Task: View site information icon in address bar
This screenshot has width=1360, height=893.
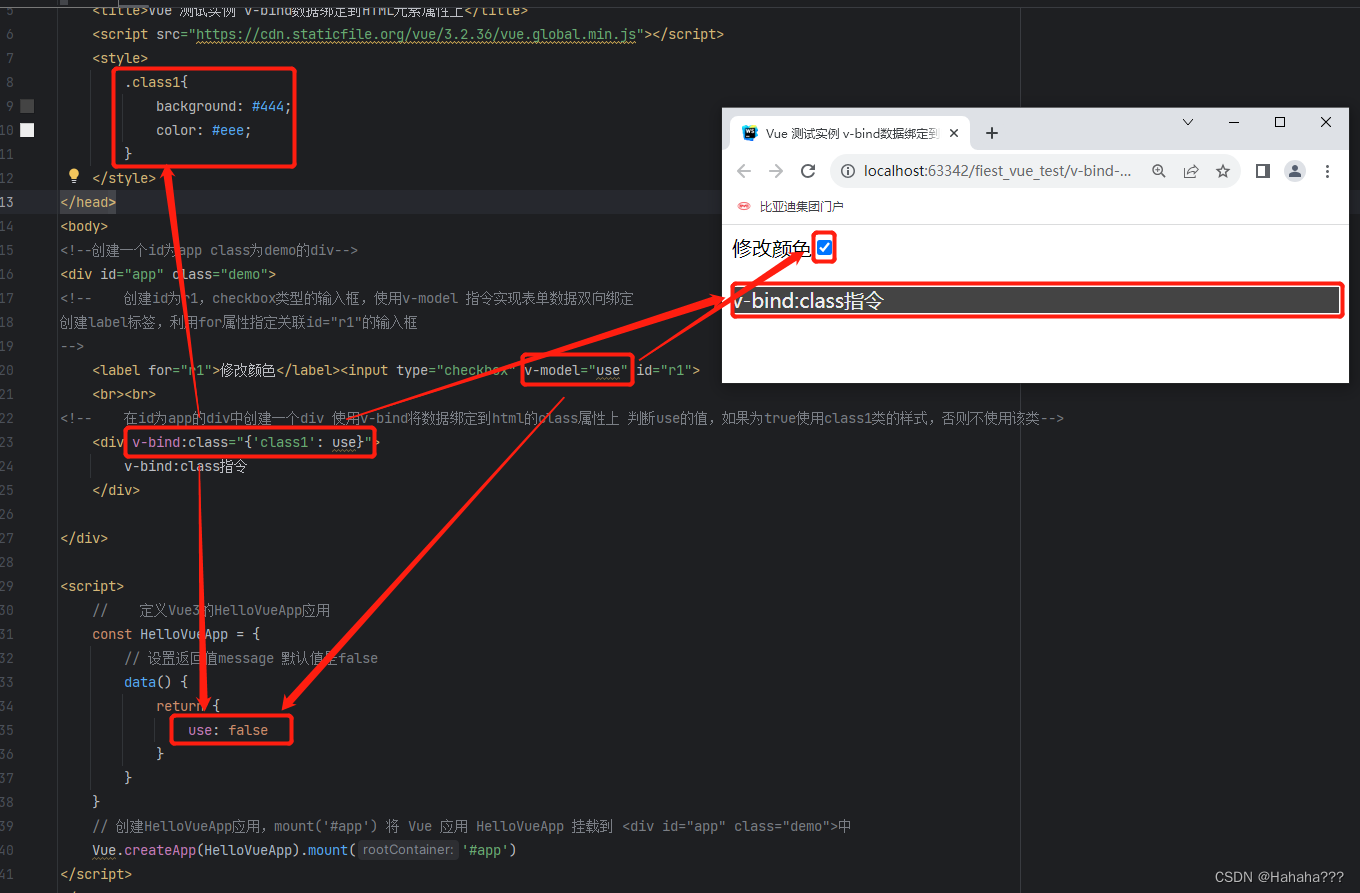Action: 848,171
